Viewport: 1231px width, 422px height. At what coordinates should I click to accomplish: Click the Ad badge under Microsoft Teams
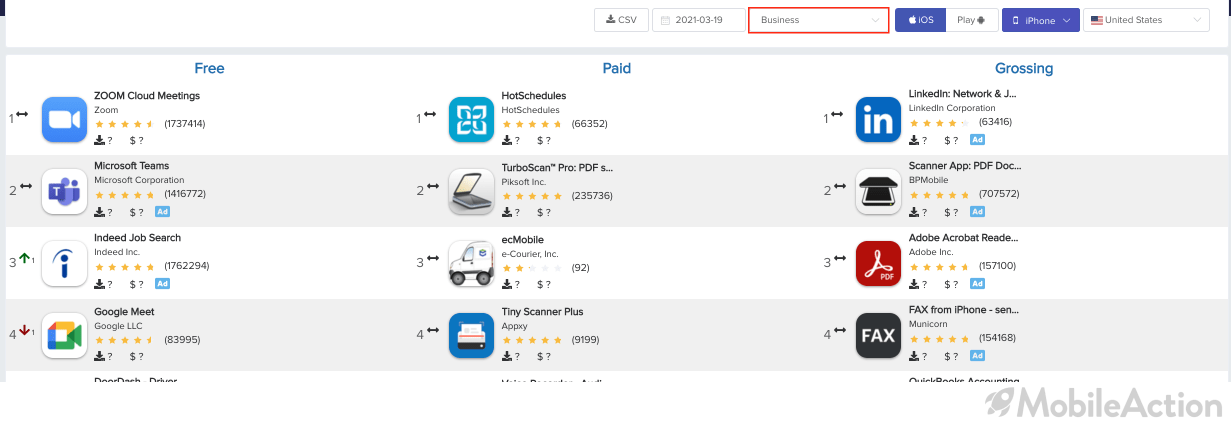pyautogui.click(x=162, y=212)
